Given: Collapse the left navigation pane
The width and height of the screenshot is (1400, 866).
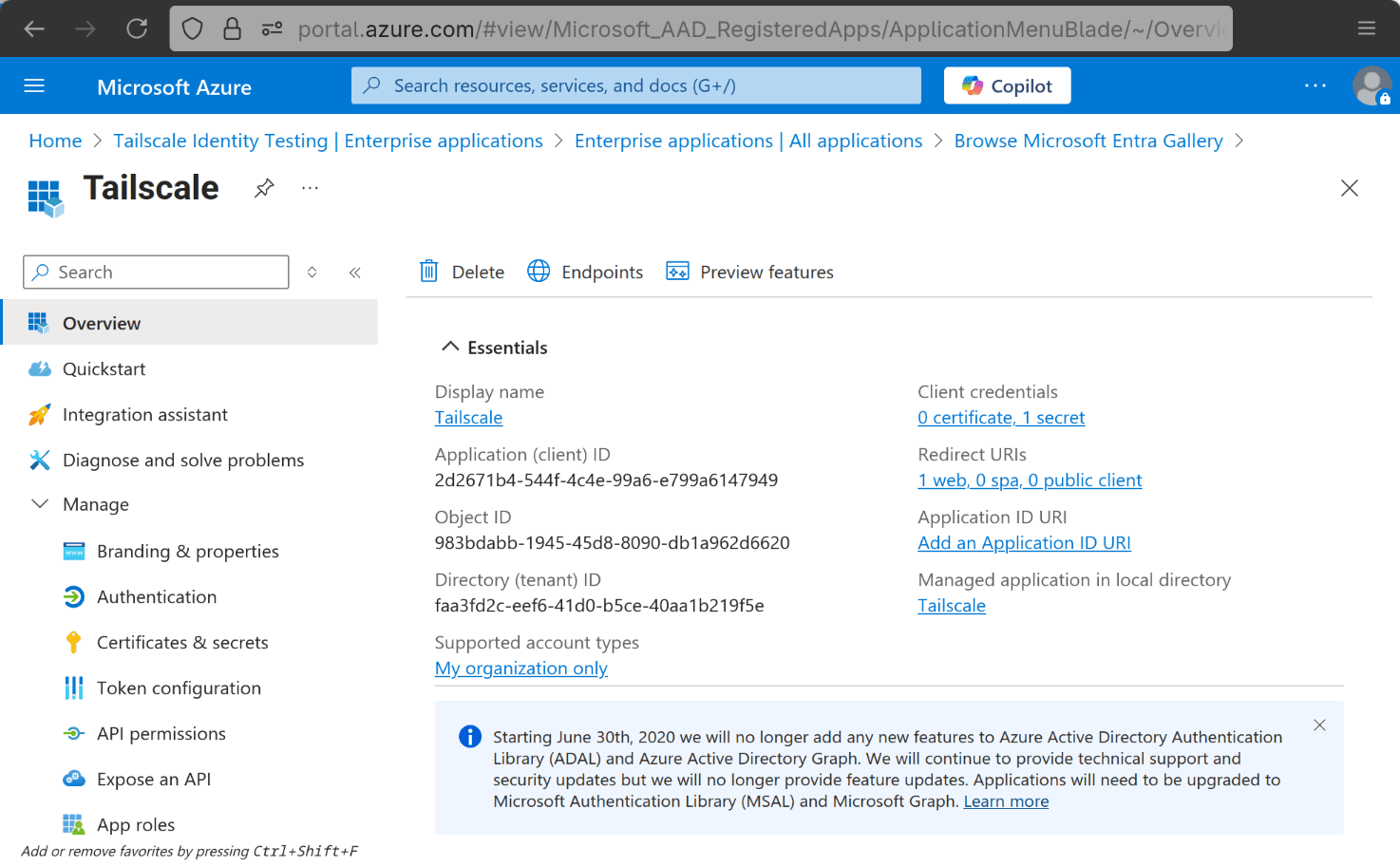Looking at the screenshot, I should pyautogui.click(x=355, y=272).
